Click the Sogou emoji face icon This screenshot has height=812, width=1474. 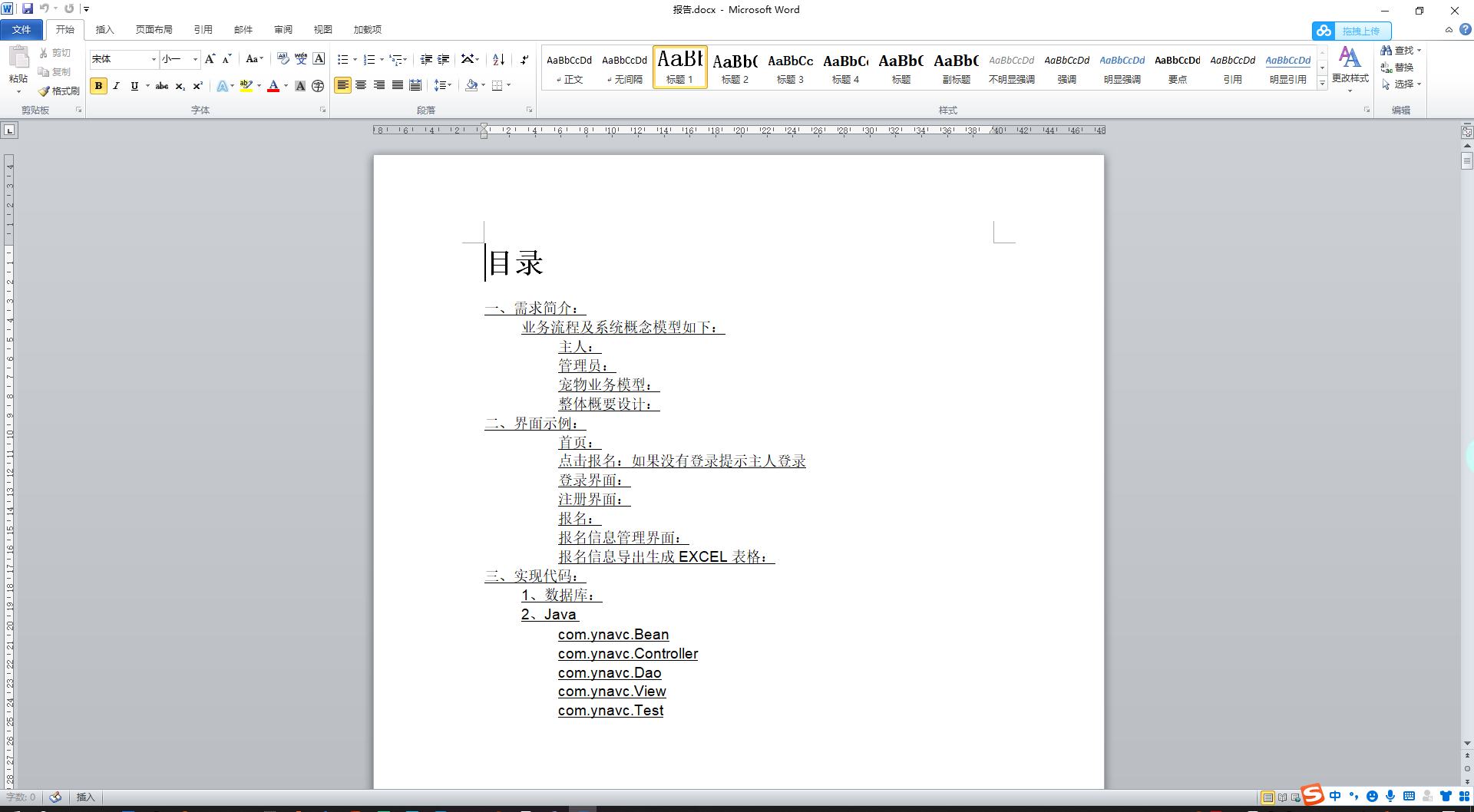(x=1372, y=796)
